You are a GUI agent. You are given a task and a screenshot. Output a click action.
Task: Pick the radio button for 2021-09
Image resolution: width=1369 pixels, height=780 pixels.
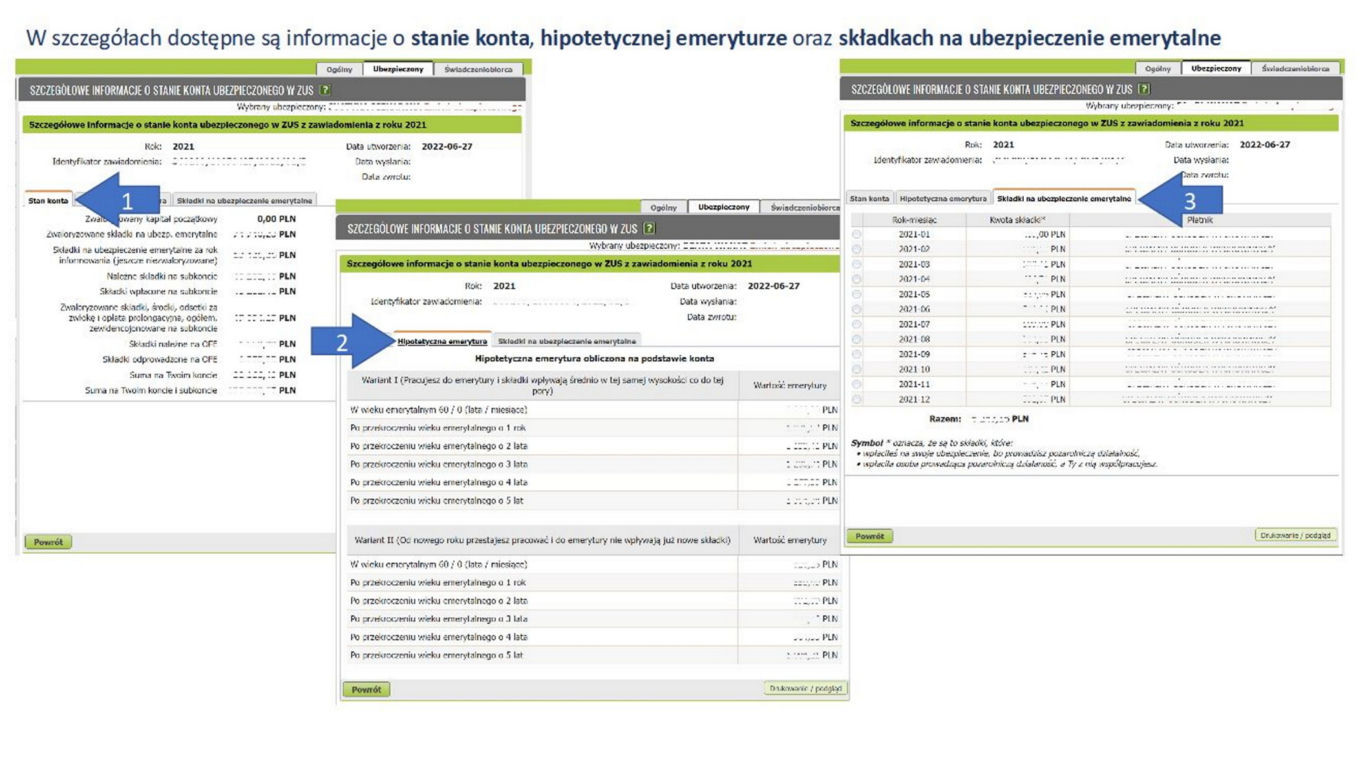click(x=856, y=354)
